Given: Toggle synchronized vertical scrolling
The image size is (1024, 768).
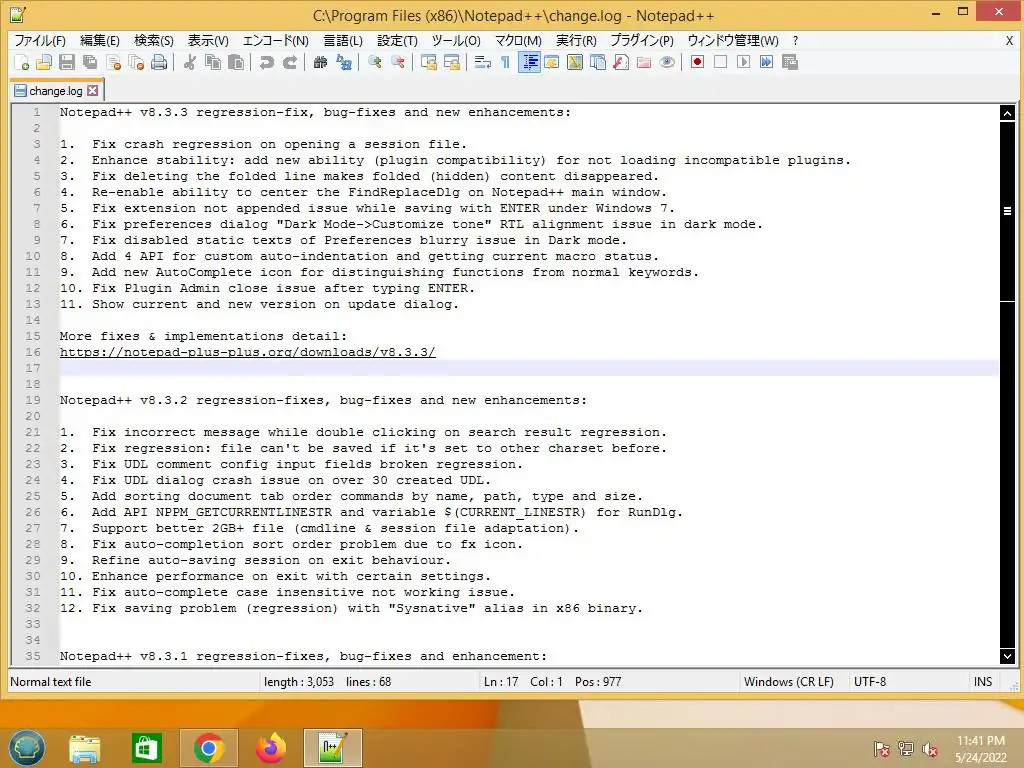Looking at the screenshot, I should coord(428,62).
